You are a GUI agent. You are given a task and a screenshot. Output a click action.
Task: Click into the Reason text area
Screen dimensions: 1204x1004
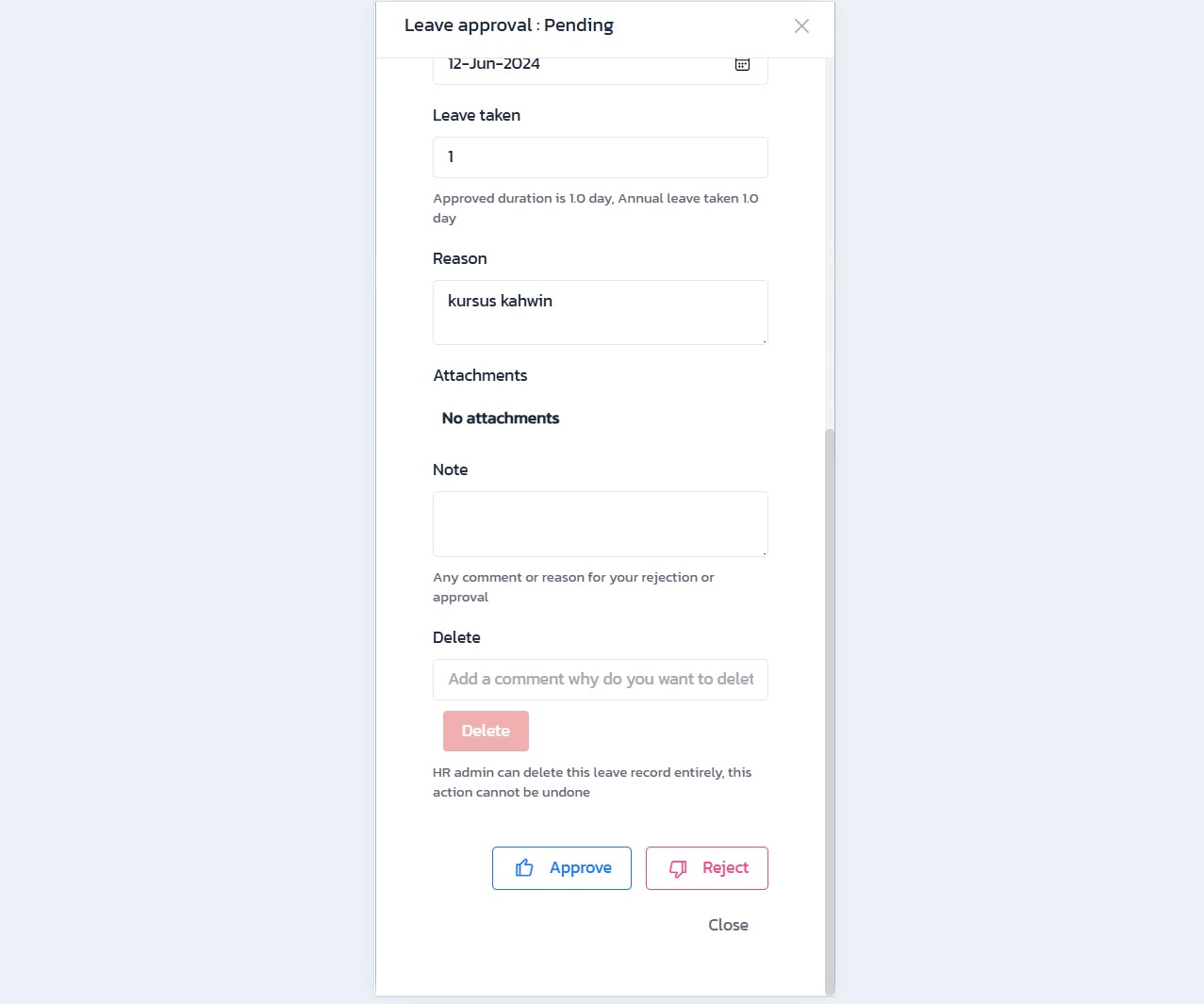(600, 312)
